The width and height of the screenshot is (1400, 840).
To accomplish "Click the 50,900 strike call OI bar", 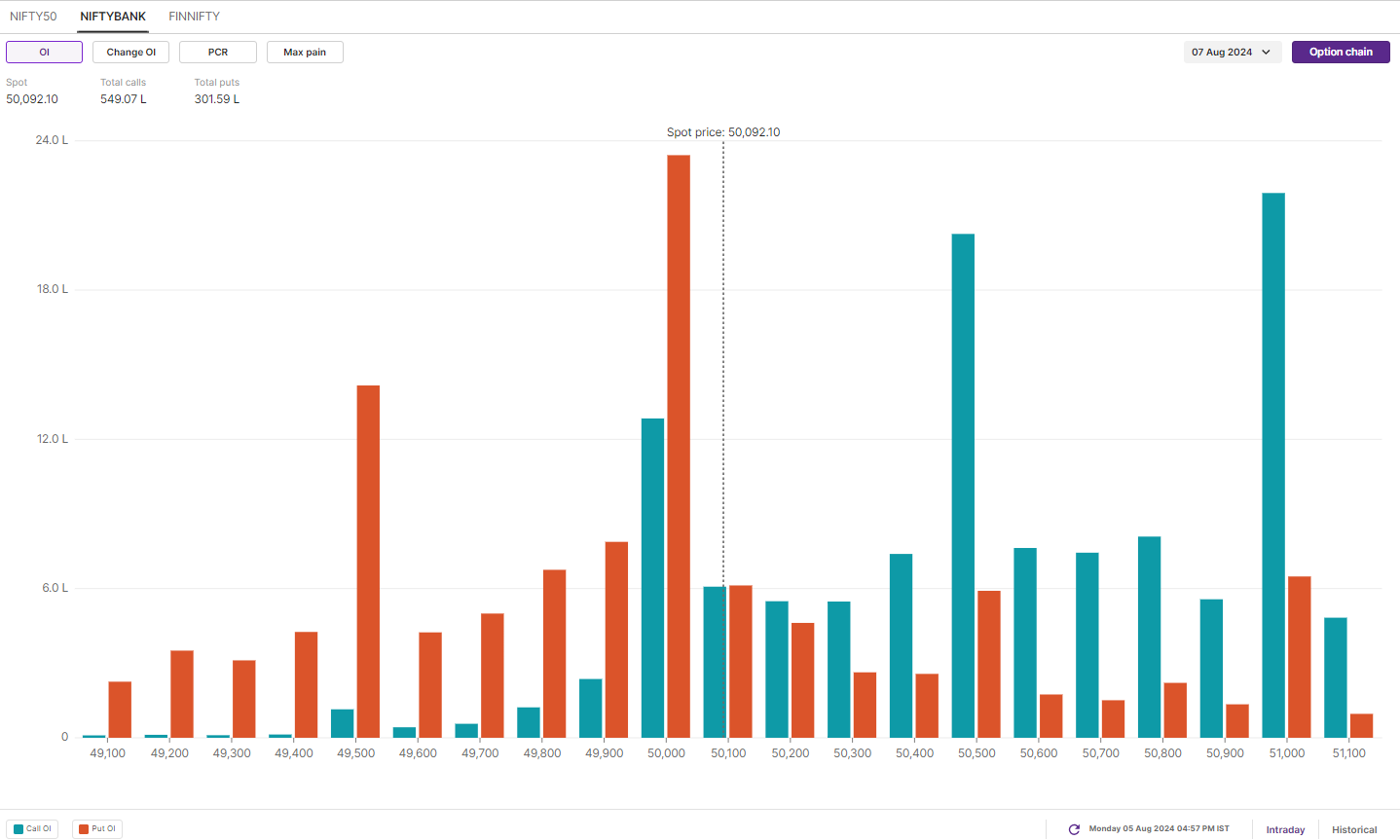I will pos(1211,669).
